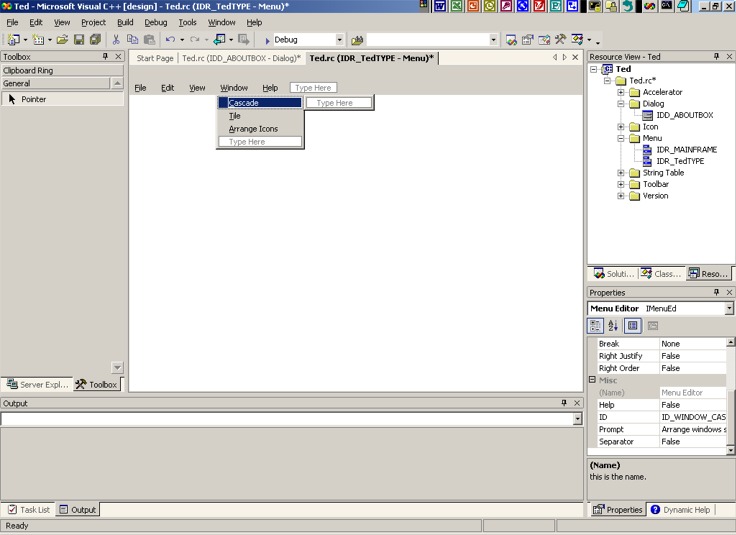
Task: Open Solution Explorer from the toolbar icon
Action: coord(511,40)
